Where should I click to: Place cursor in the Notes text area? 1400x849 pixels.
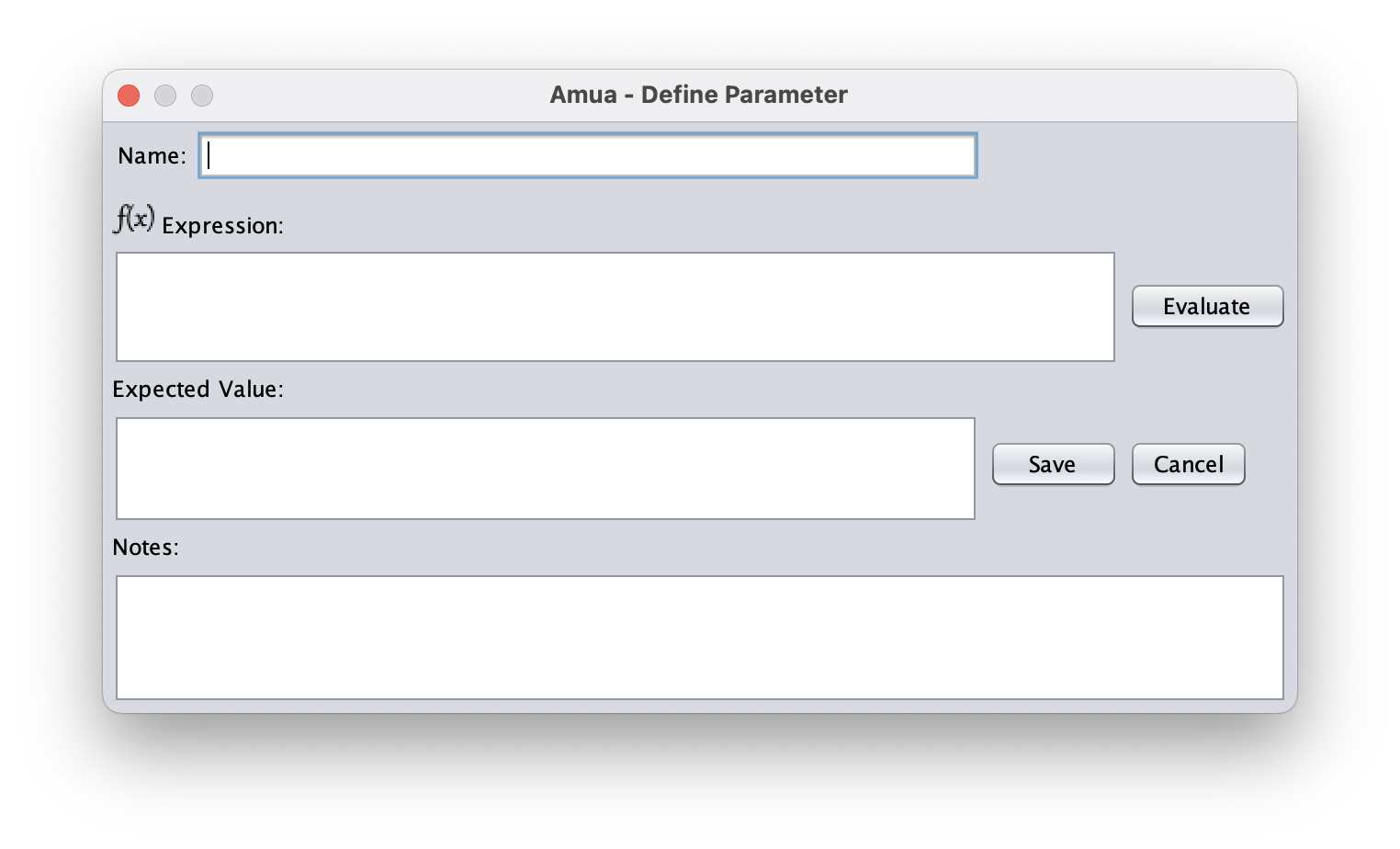pos(699,638)
